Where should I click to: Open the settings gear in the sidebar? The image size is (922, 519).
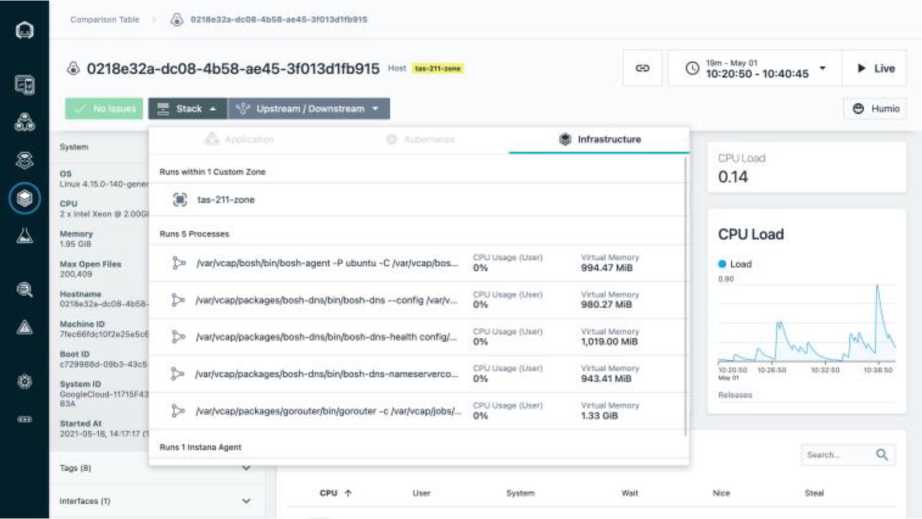tap(24, 382)
